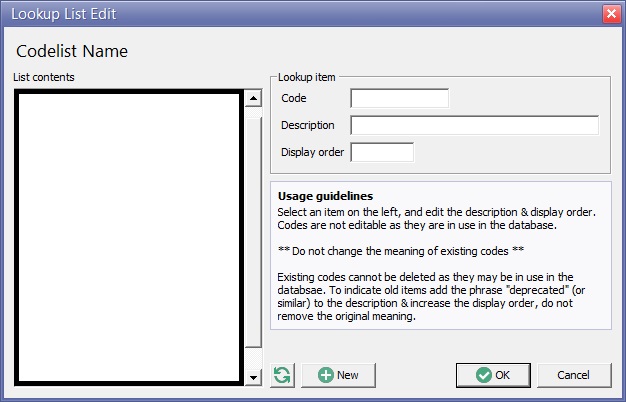
Task: Click the Display order label
Action: pyautogui.click(x=313, y=152)
